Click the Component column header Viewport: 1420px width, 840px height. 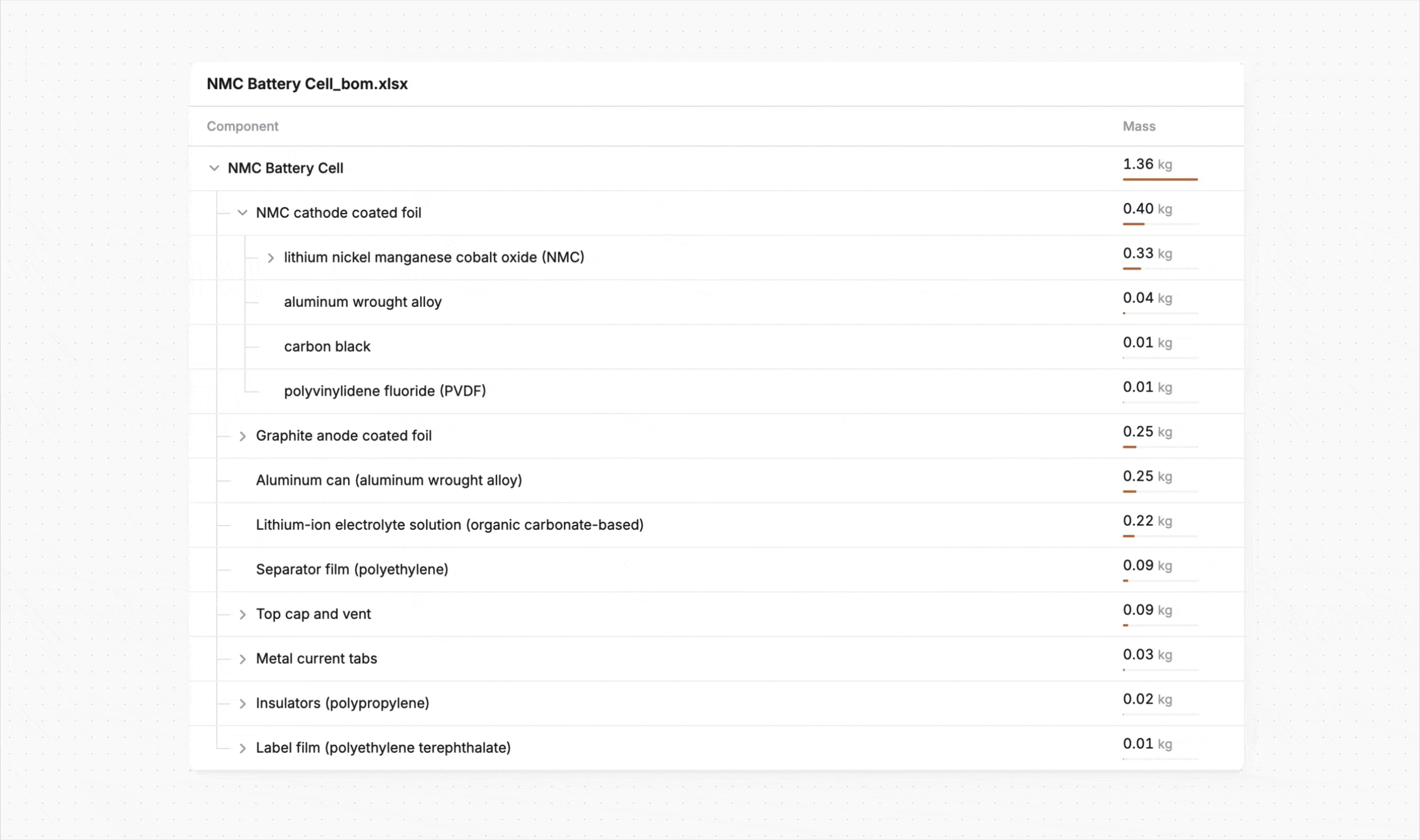[x=242, y=126]
